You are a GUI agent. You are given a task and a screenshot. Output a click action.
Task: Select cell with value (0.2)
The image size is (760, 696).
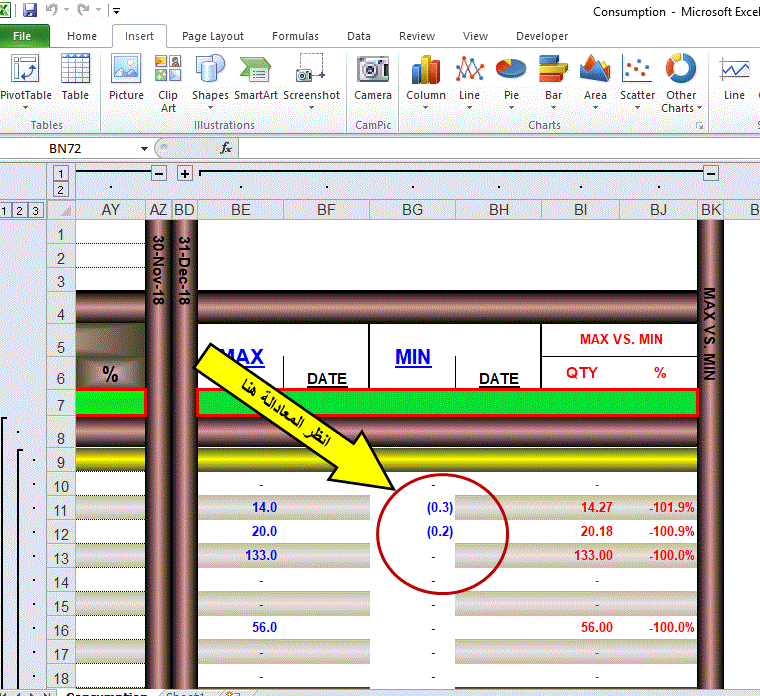click(412, 531)
